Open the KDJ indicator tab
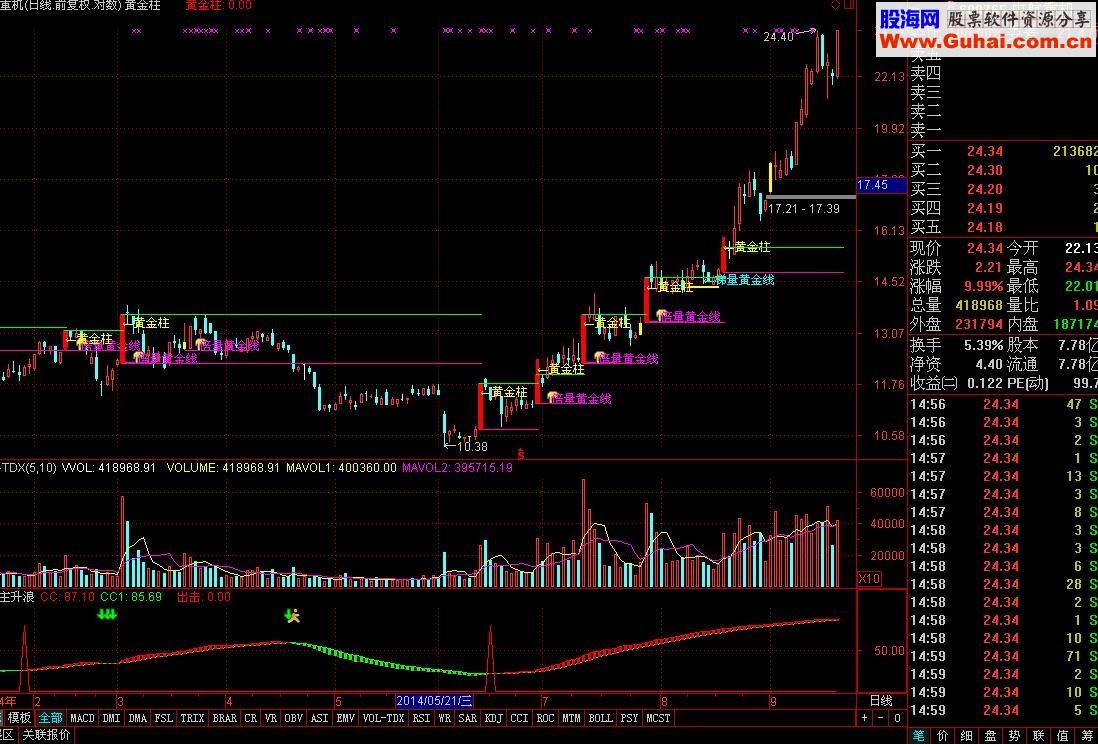The image size is (1098, 744). (494, 718)
